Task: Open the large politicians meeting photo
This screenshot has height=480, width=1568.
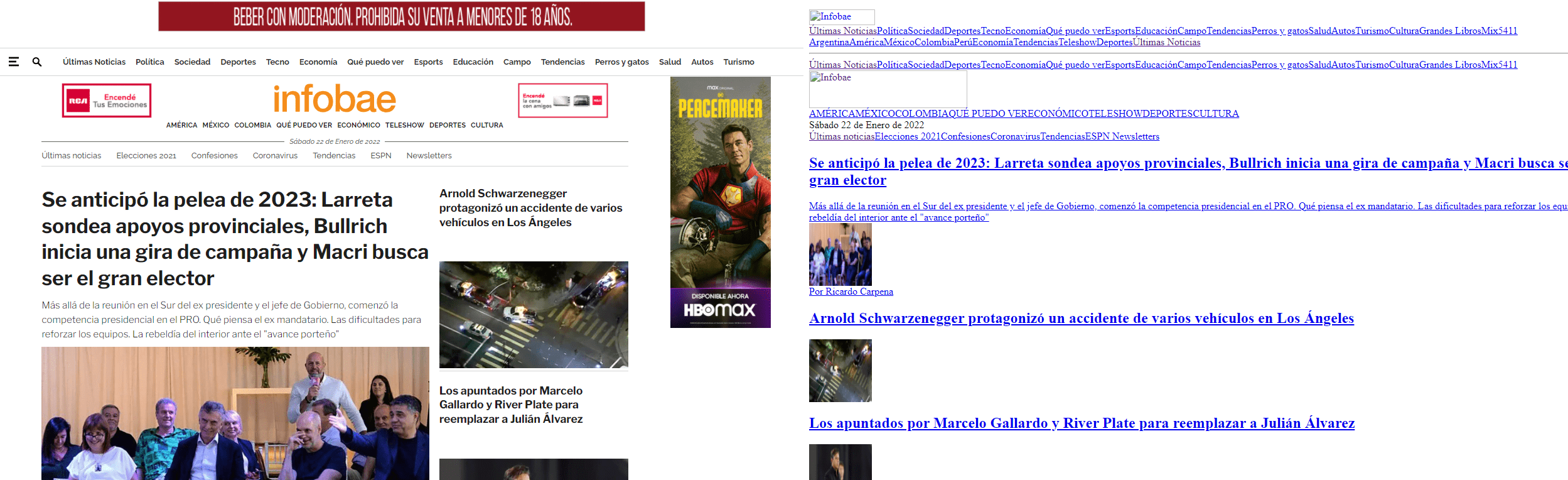Action: [235, 413]
